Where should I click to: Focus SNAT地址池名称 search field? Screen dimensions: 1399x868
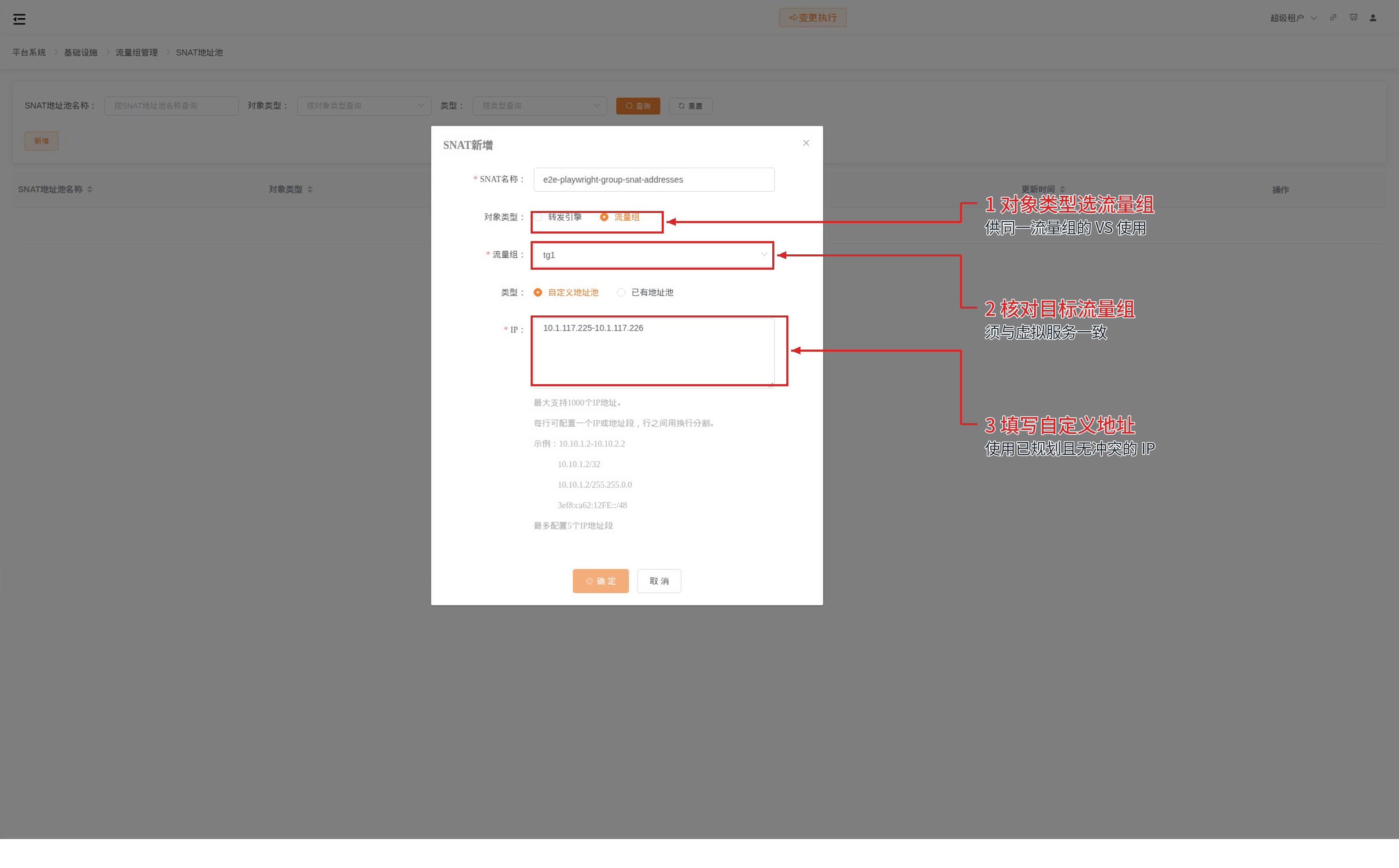pyautogui.click(x=171, y=106)
